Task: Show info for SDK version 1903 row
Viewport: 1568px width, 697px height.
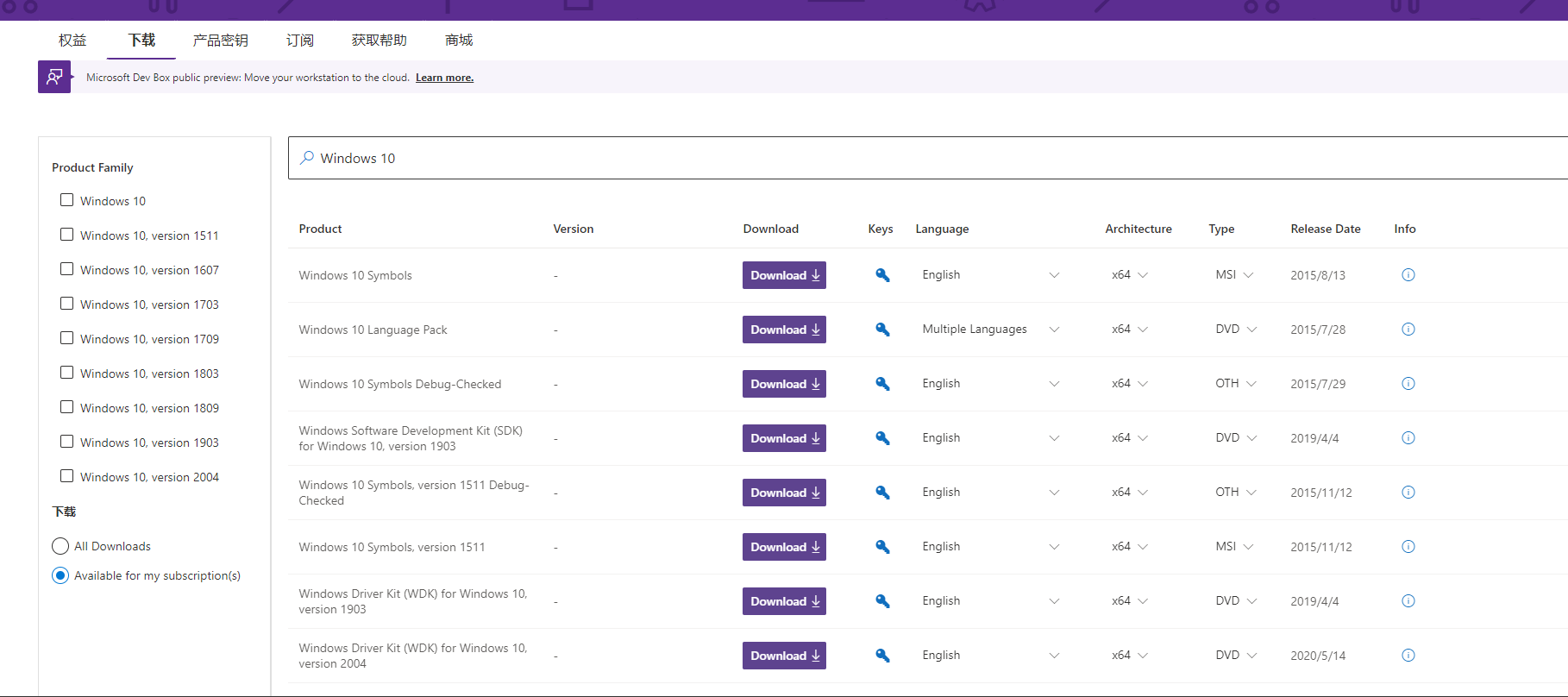Action: tap(1408, 438)
